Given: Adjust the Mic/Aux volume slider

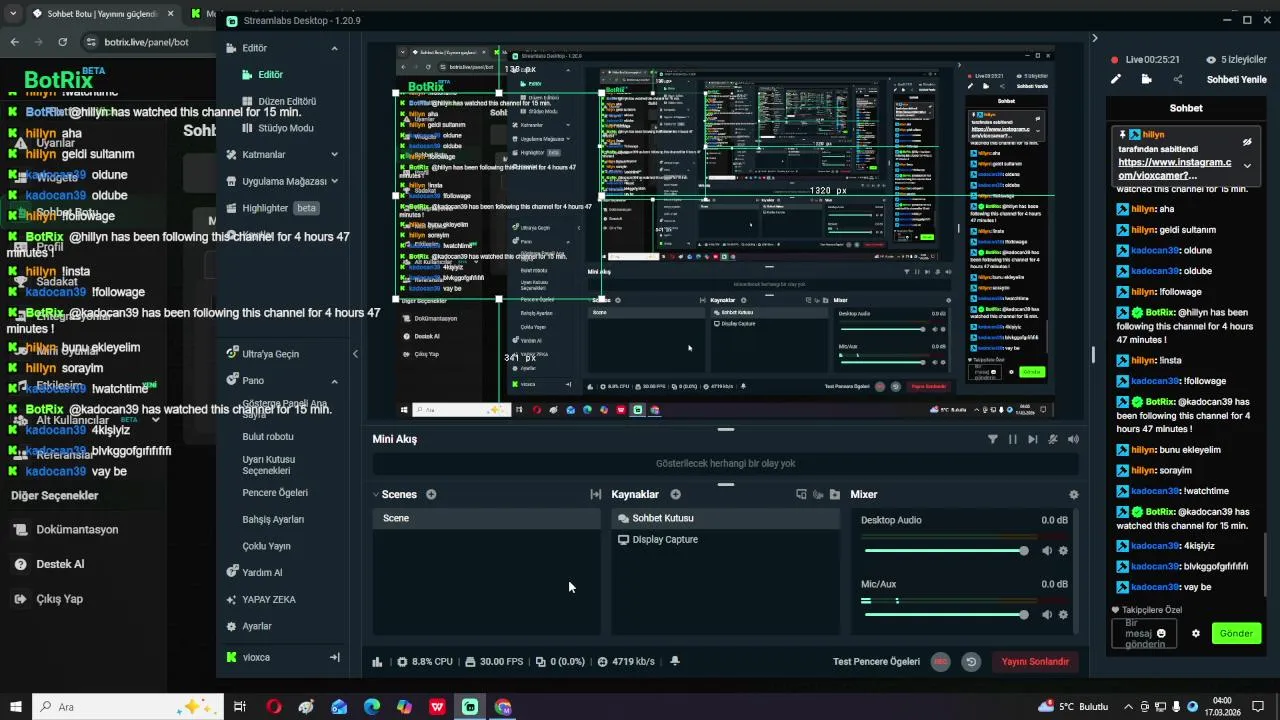Looking at the screenshot, I should pyautogui.click(x=946, y=615).
